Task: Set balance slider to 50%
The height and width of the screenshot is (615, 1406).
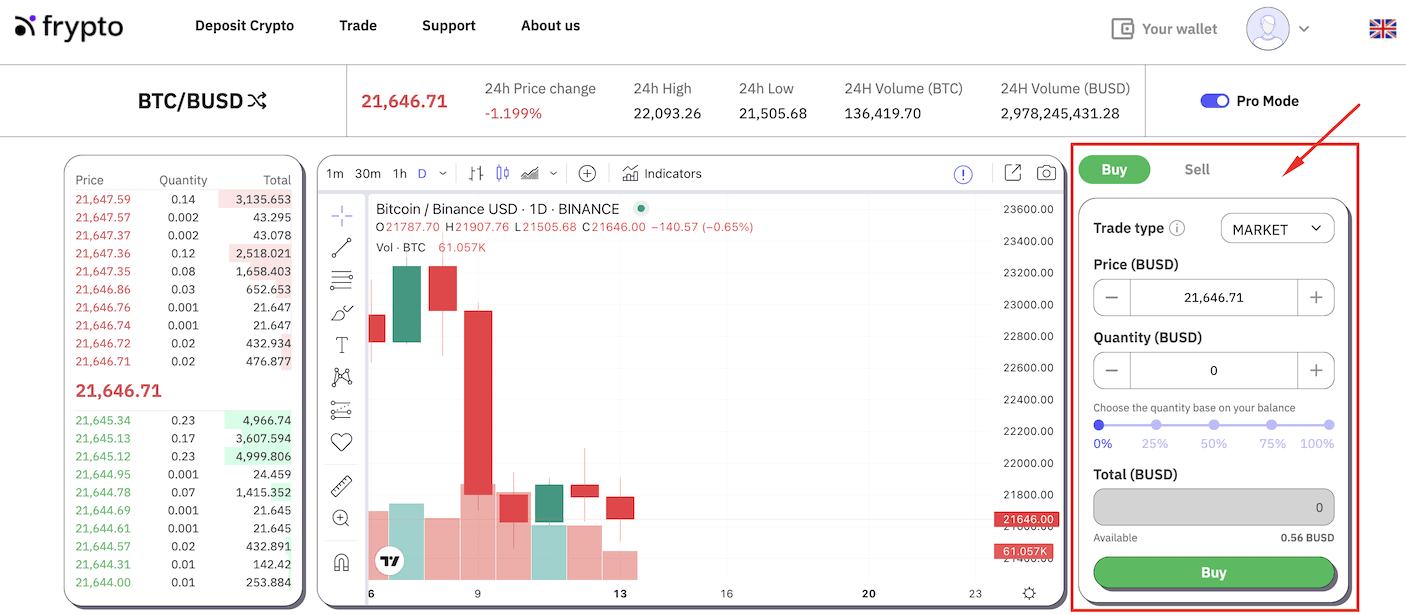Action: tap(1214, 425)
